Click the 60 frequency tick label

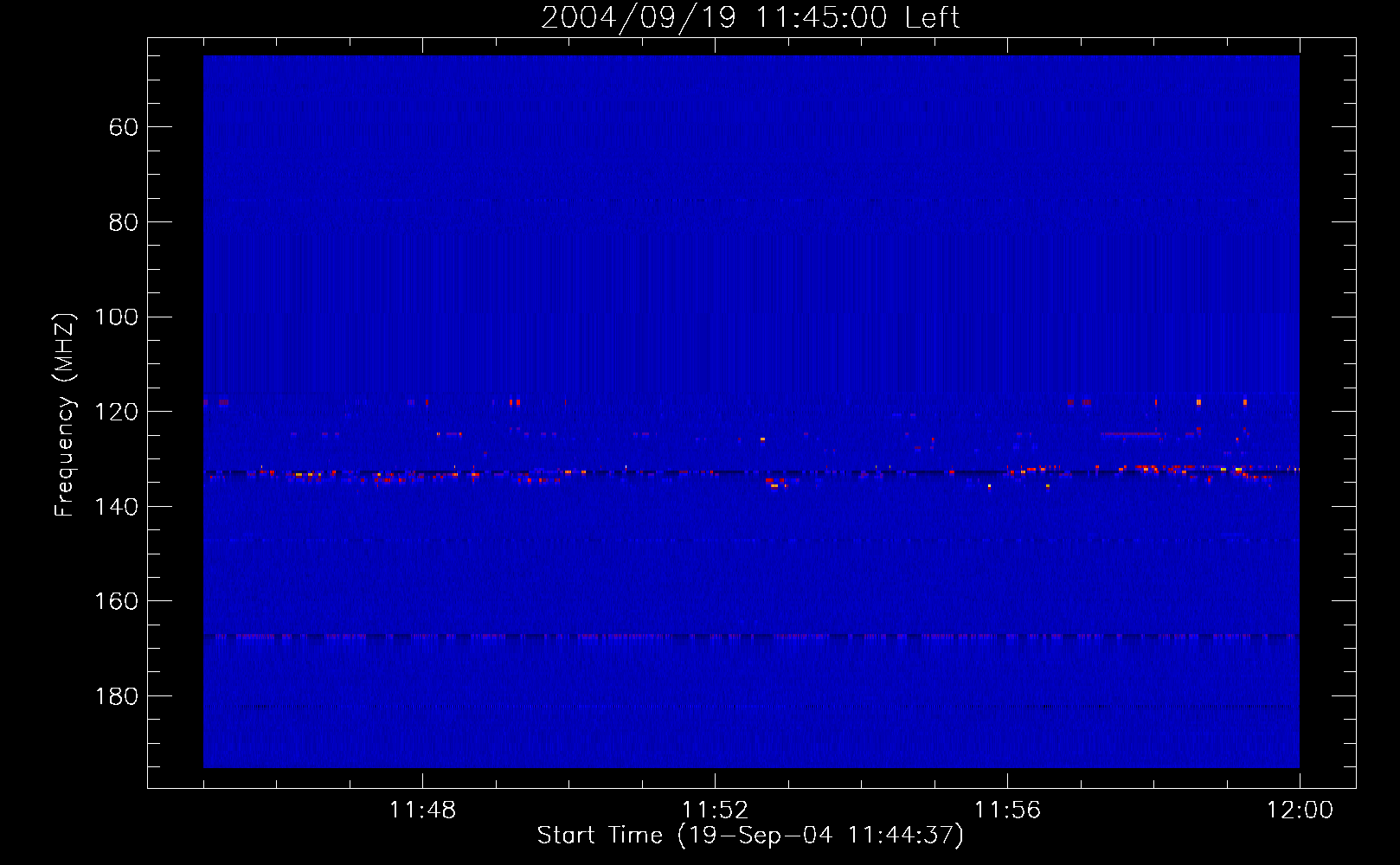click(123, 128)
